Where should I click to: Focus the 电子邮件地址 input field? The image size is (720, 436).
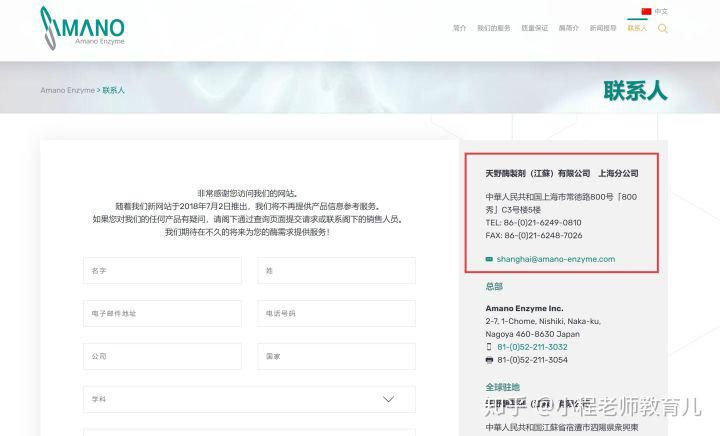pyautogui.click(x=163, y=313)
